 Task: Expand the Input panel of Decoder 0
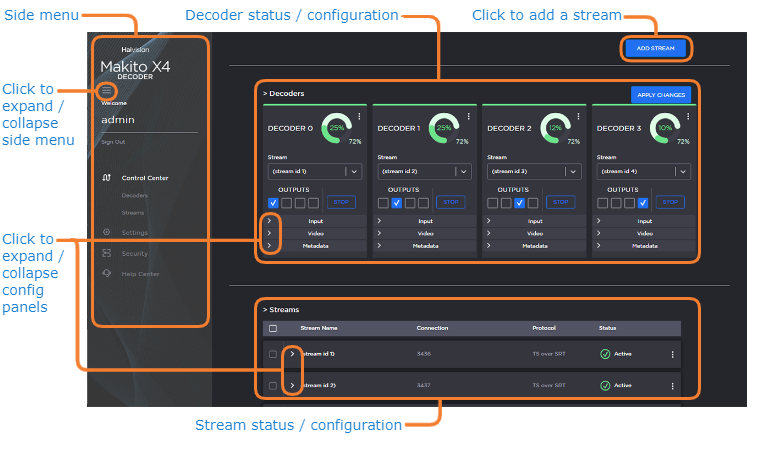pos(269,221)
